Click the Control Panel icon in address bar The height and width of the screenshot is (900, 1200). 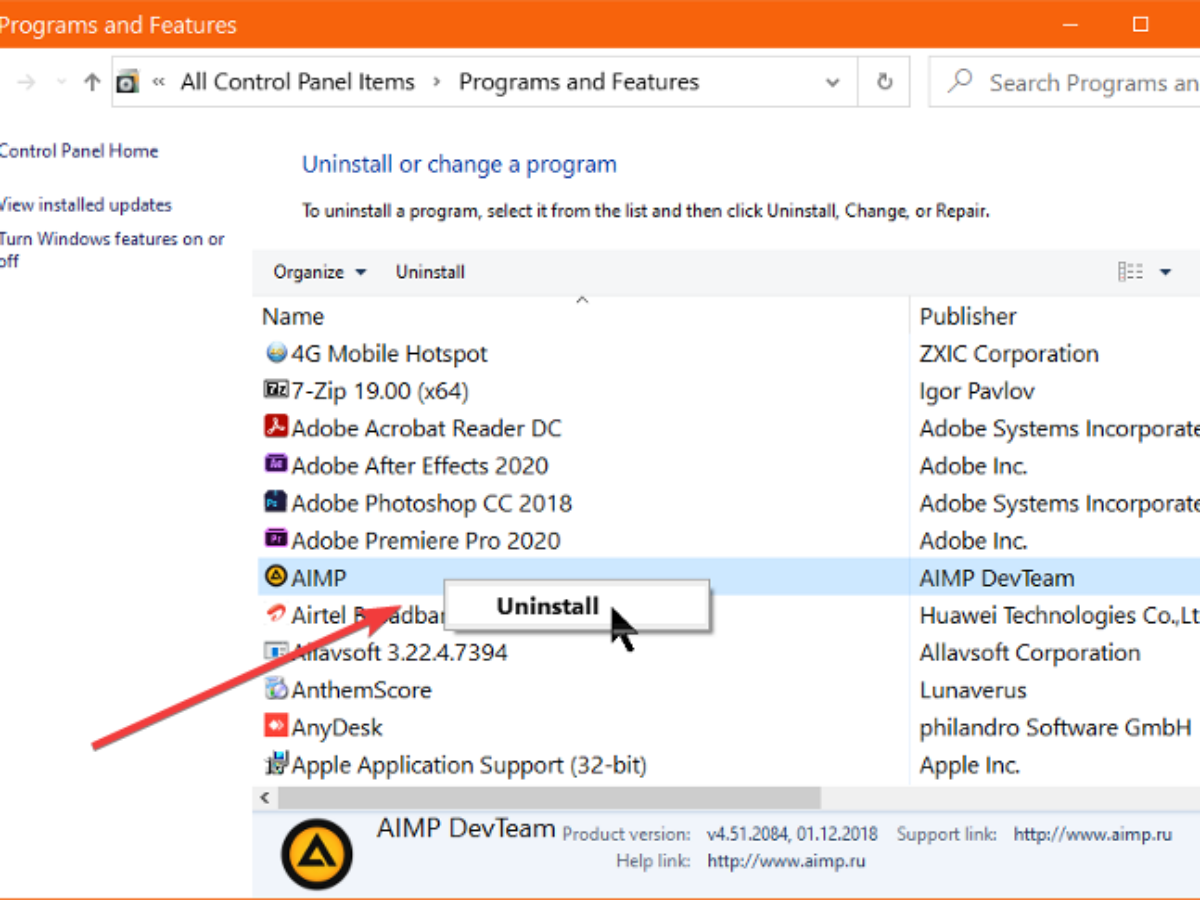tap(127, 82)
